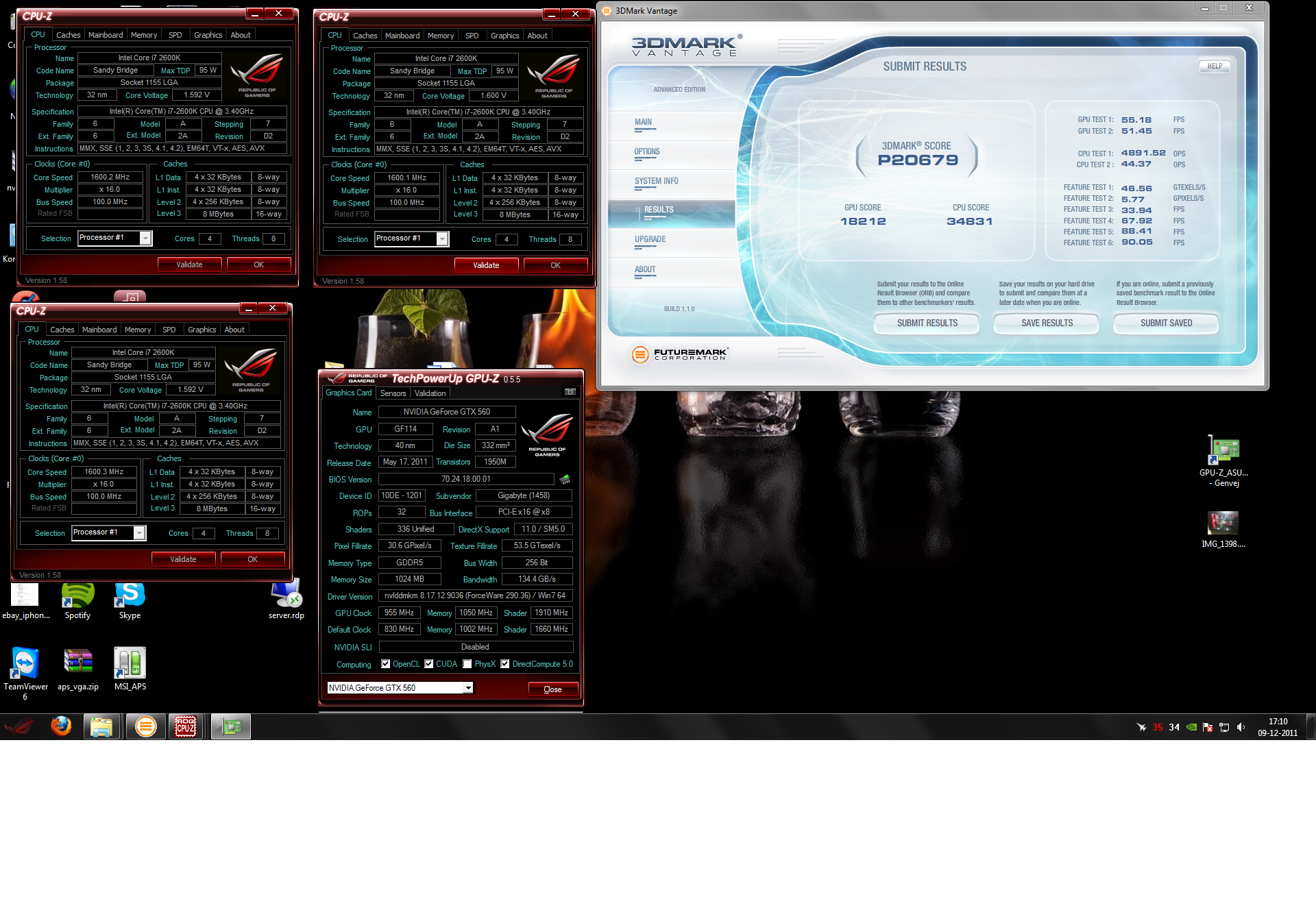Click the BIOS Version field 70.24.18.00.01
The image size is (1316, 921).
(466, 479)
